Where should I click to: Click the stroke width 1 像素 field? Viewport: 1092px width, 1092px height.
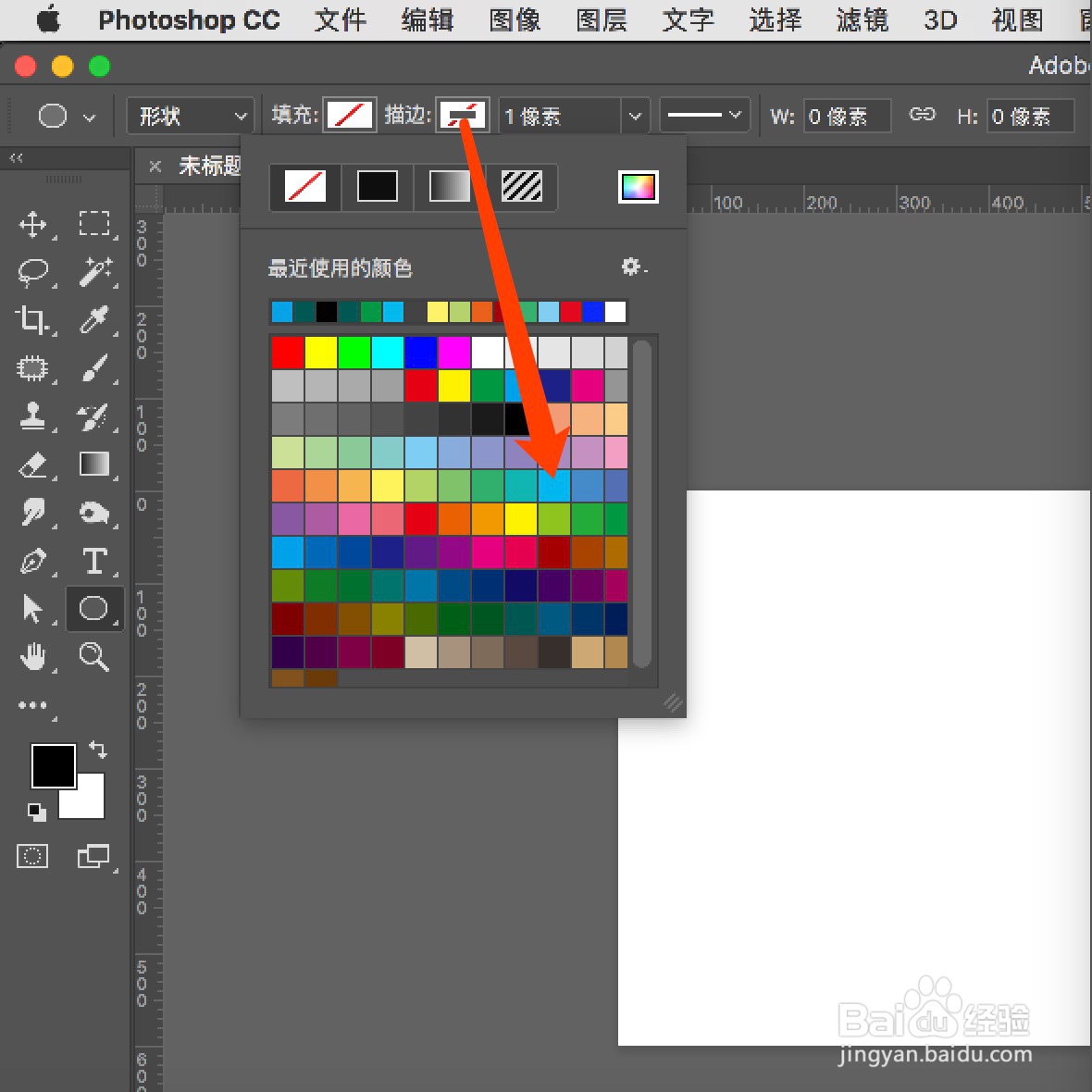click(559, 116)
